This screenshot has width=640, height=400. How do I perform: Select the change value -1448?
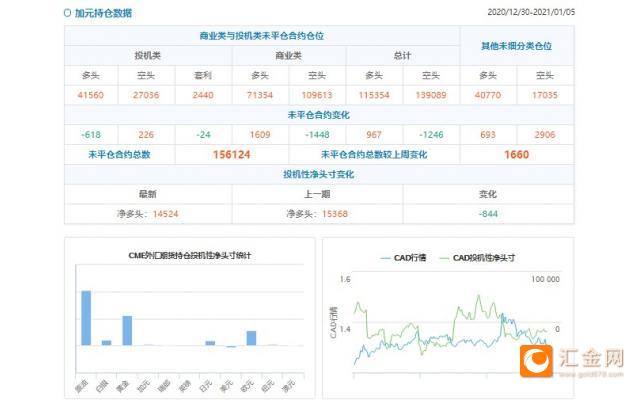[x=317, y=135]
